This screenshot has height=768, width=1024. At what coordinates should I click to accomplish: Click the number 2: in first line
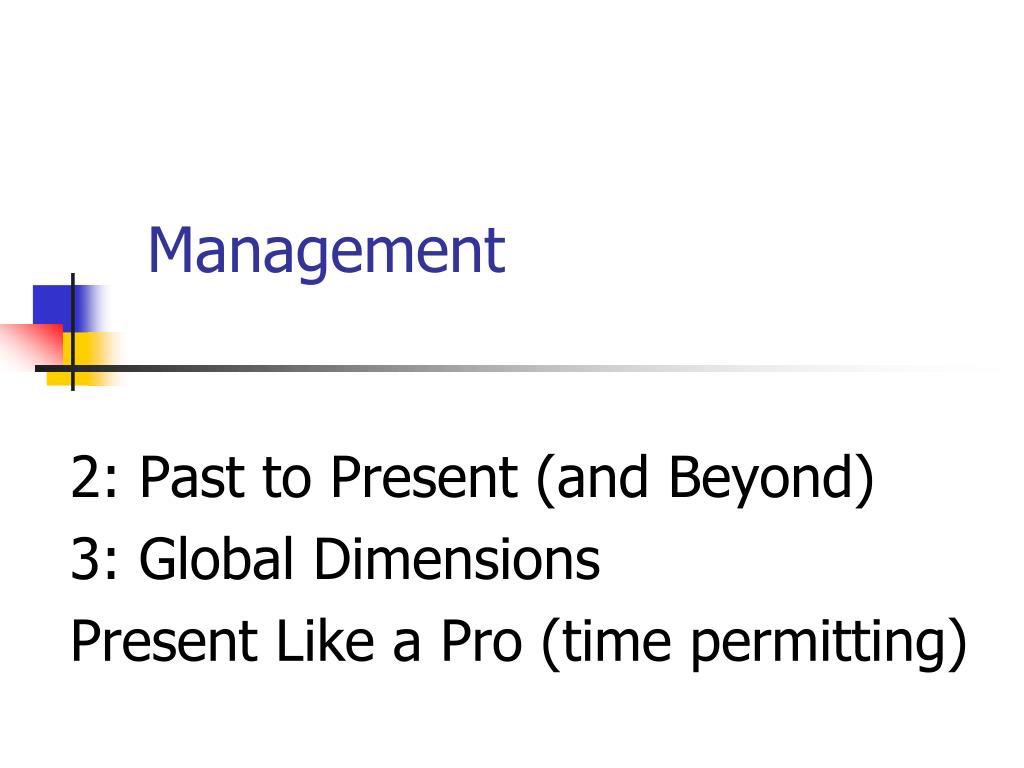click(95, 477)
